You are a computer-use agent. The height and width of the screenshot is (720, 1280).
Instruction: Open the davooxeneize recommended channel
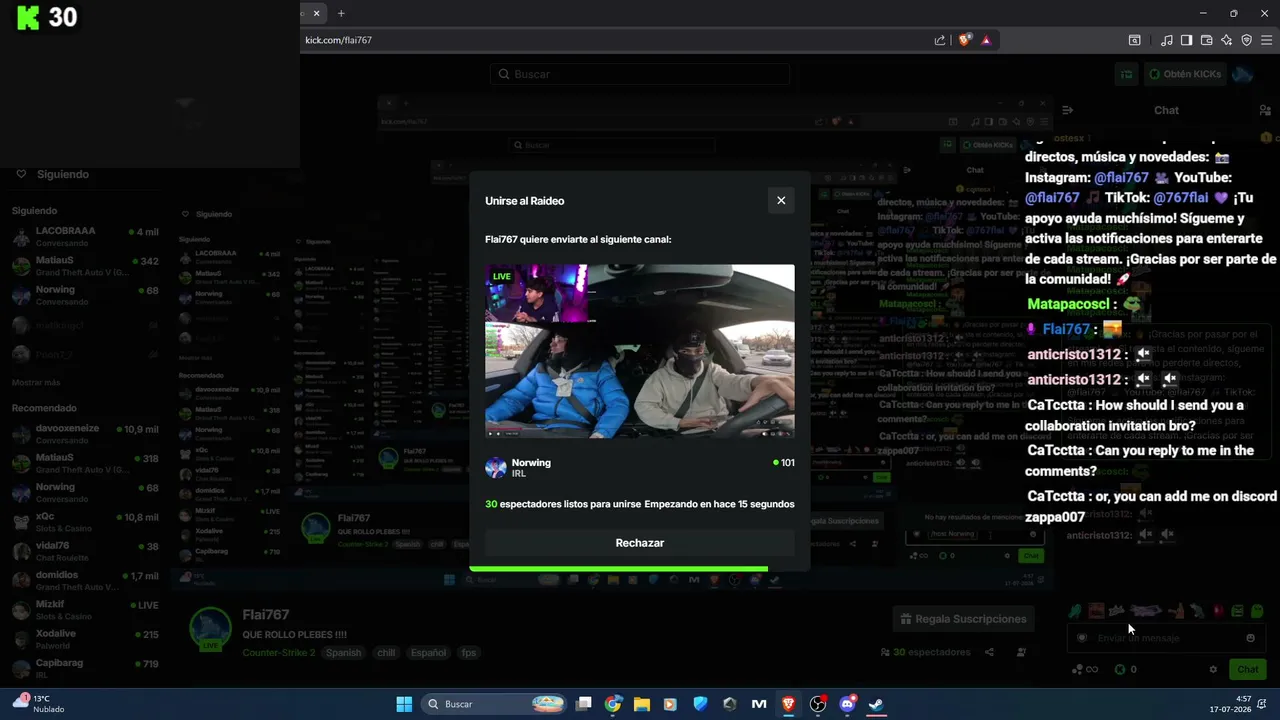tap(85, 434)
